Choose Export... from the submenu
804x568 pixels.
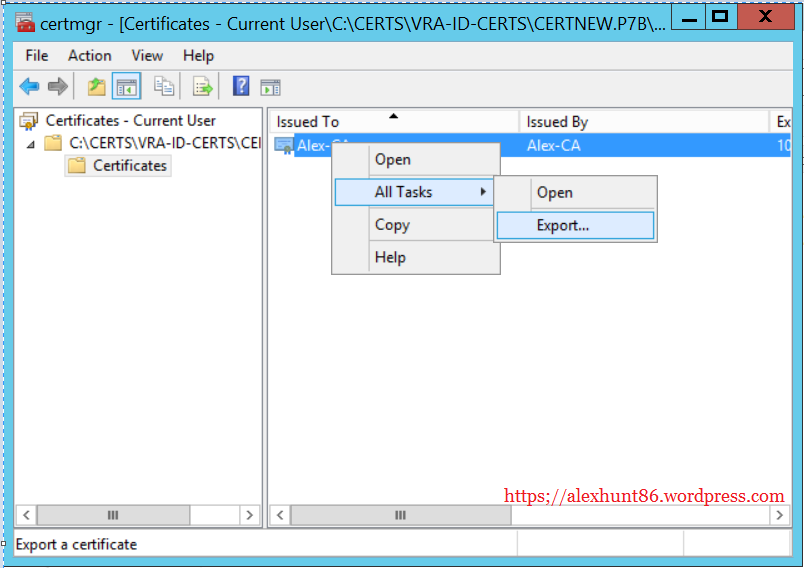click(563, 225)
